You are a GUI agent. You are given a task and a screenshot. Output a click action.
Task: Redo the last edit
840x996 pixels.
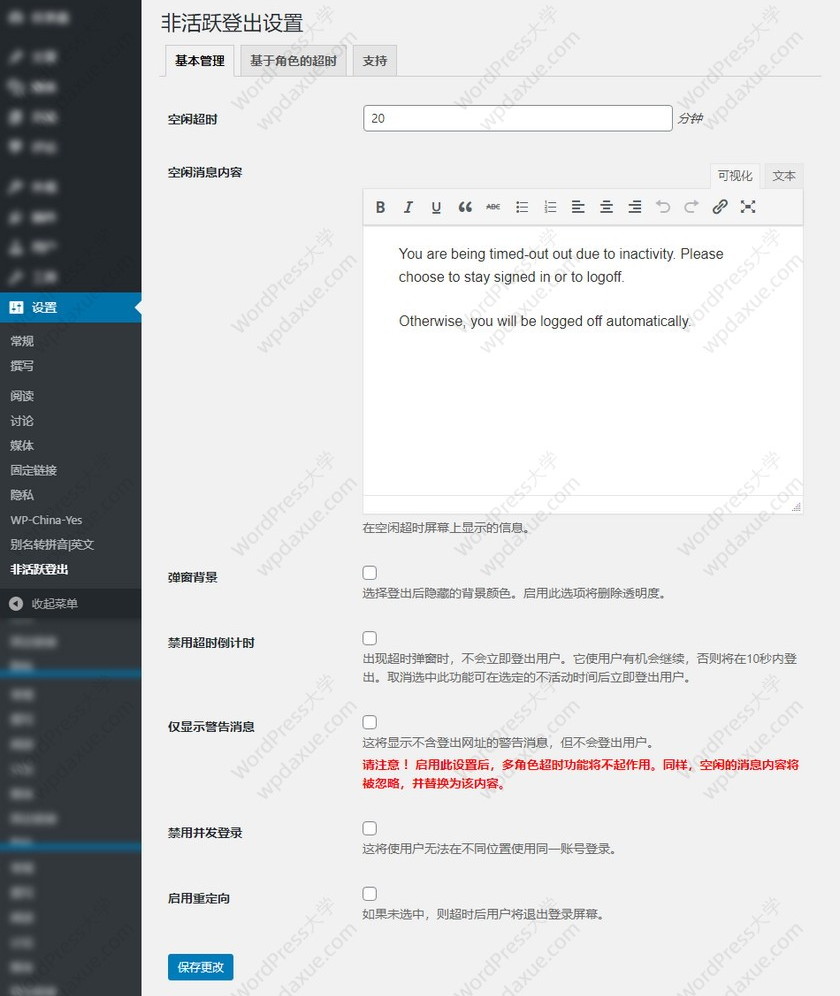691,207
